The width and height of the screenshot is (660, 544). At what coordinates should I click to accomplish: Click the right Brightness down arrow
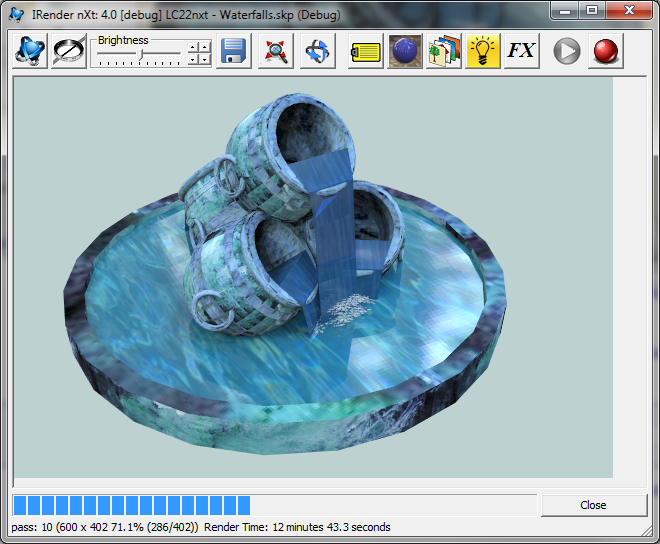205,59
